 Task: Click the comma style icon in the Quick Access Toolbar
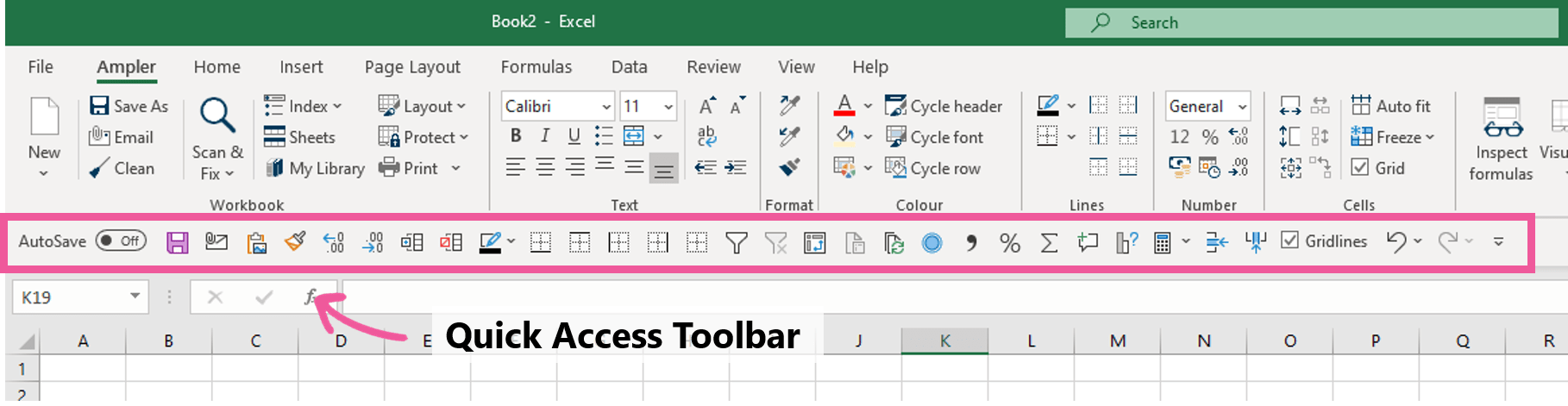point(971,243)
